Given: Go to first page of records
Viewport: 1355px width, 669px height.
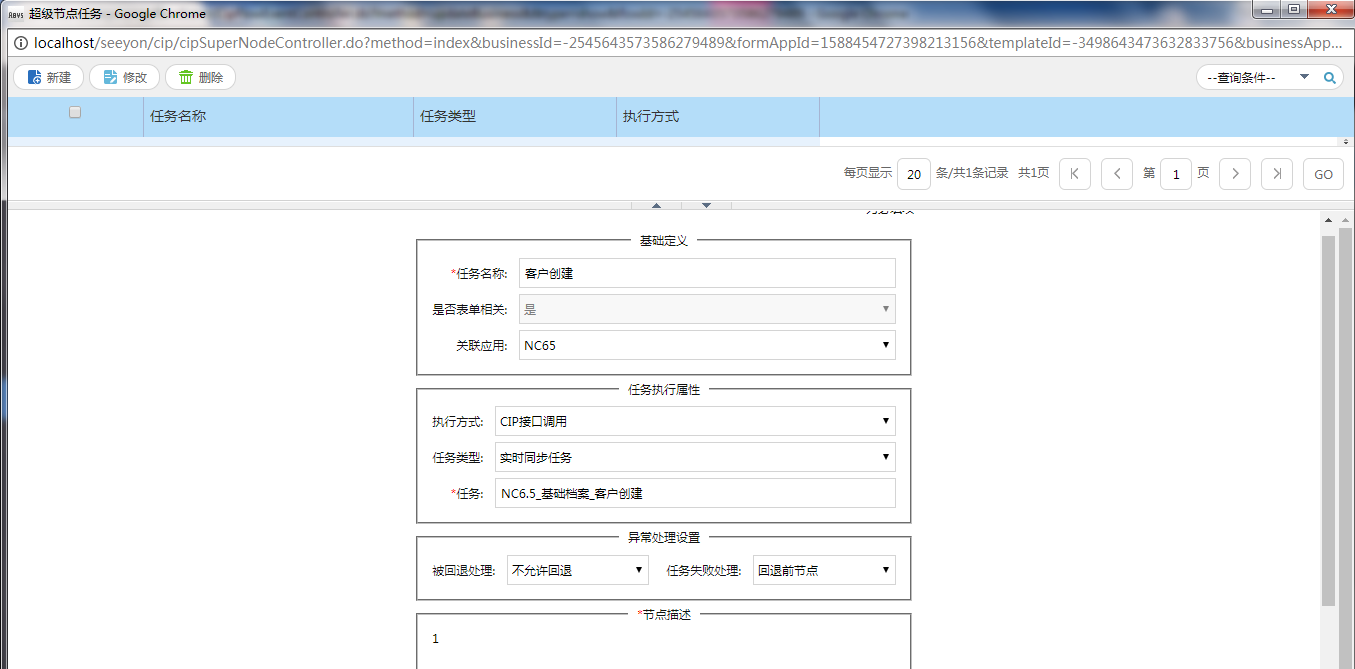Looking at the screenshot, I should coord(1074,174).
